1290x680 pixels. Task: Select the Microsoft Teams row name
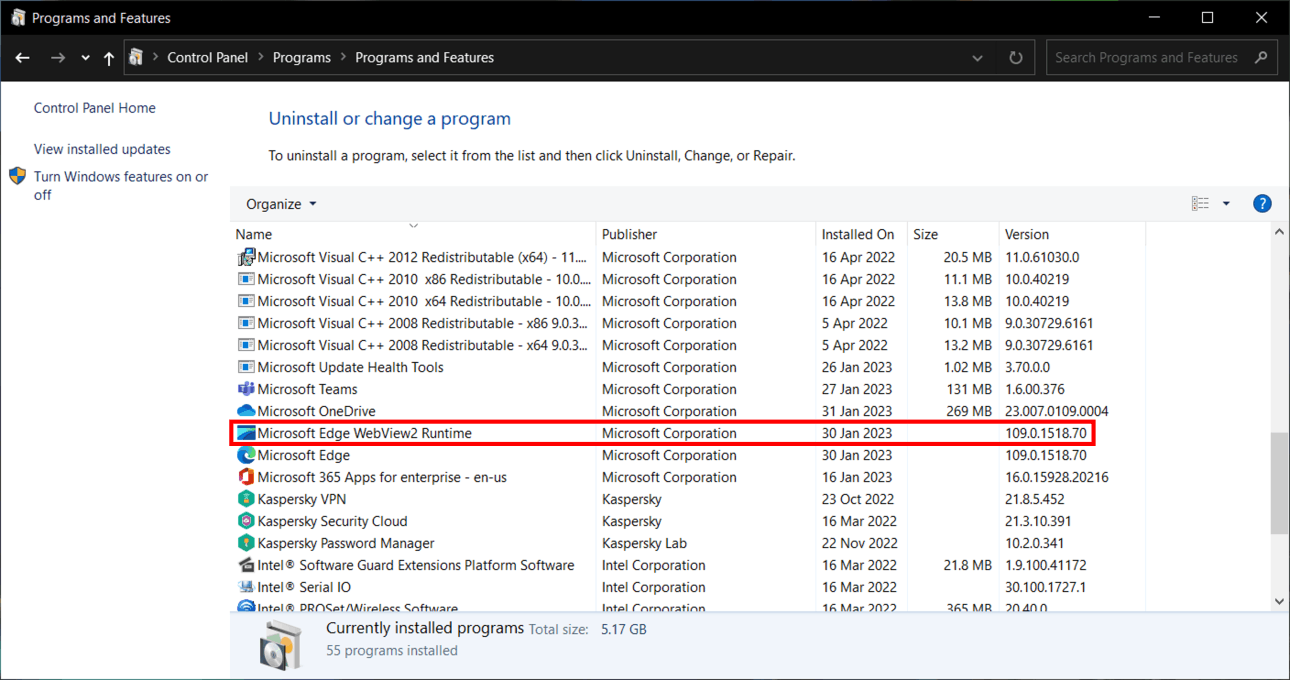coord(307,389)
